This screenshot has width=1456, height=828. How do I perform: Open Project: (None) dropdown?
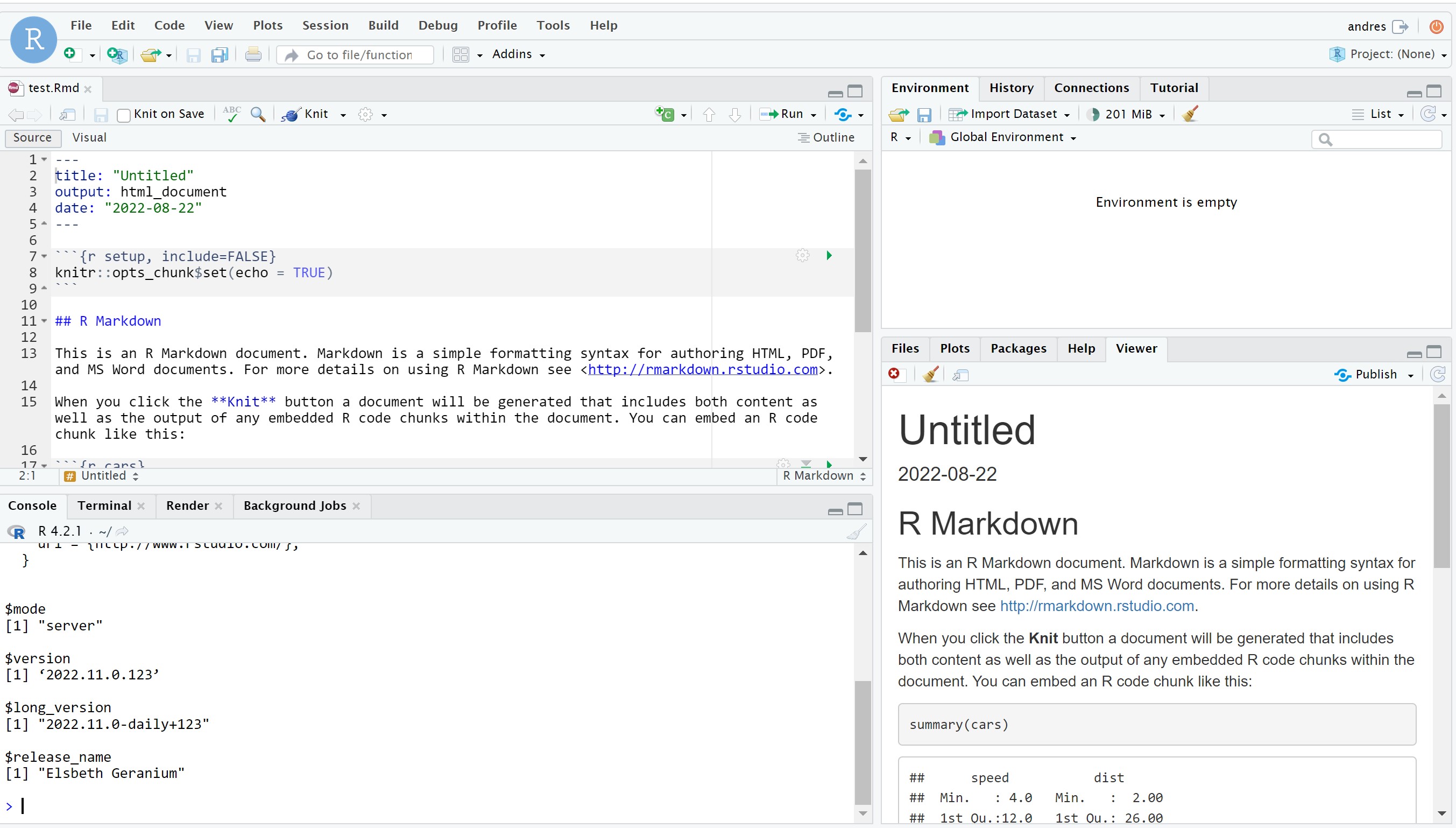click(1388, 54)
